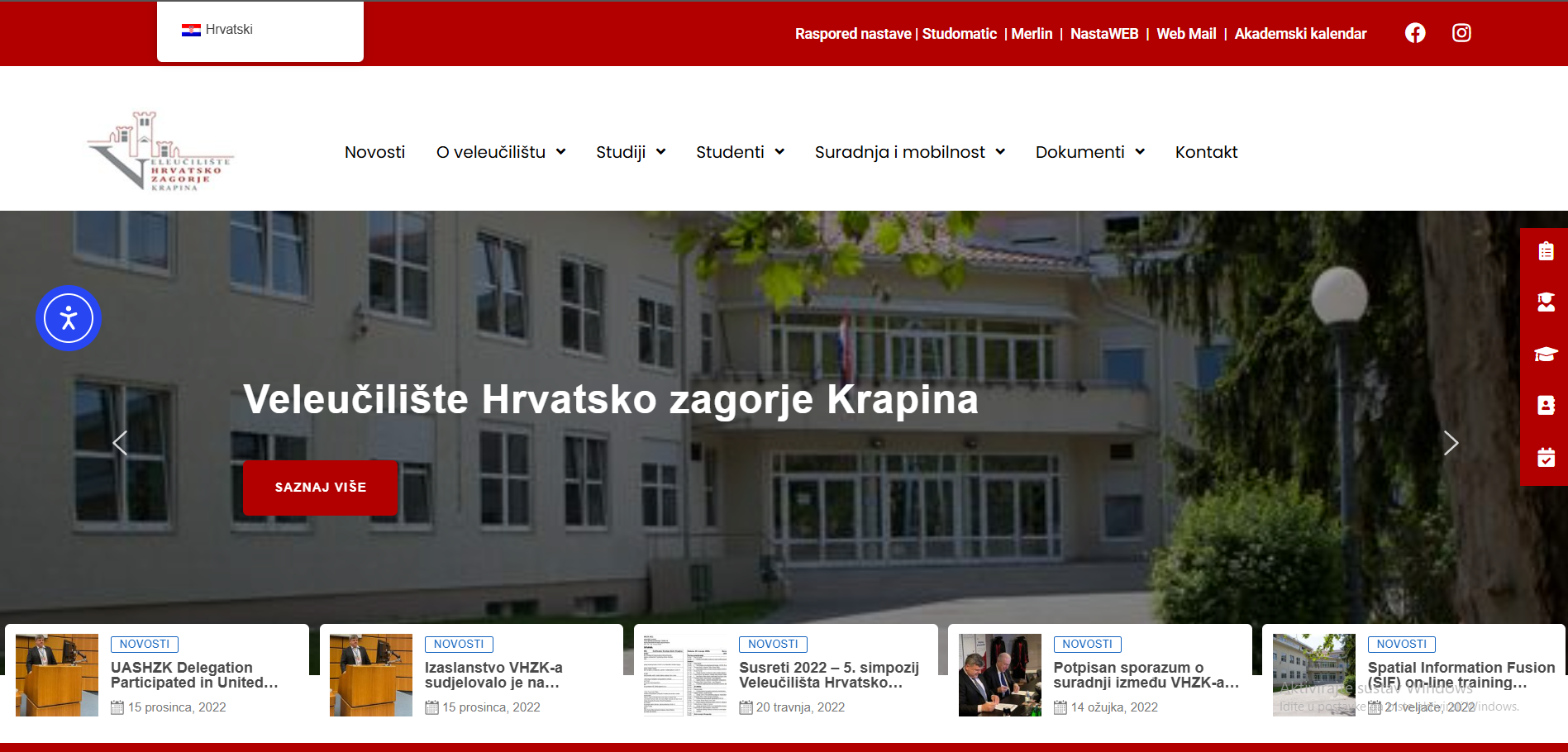Click the Croatian flag language selector
This screenshot has width=1568, height=752.
tap(192, 29)
